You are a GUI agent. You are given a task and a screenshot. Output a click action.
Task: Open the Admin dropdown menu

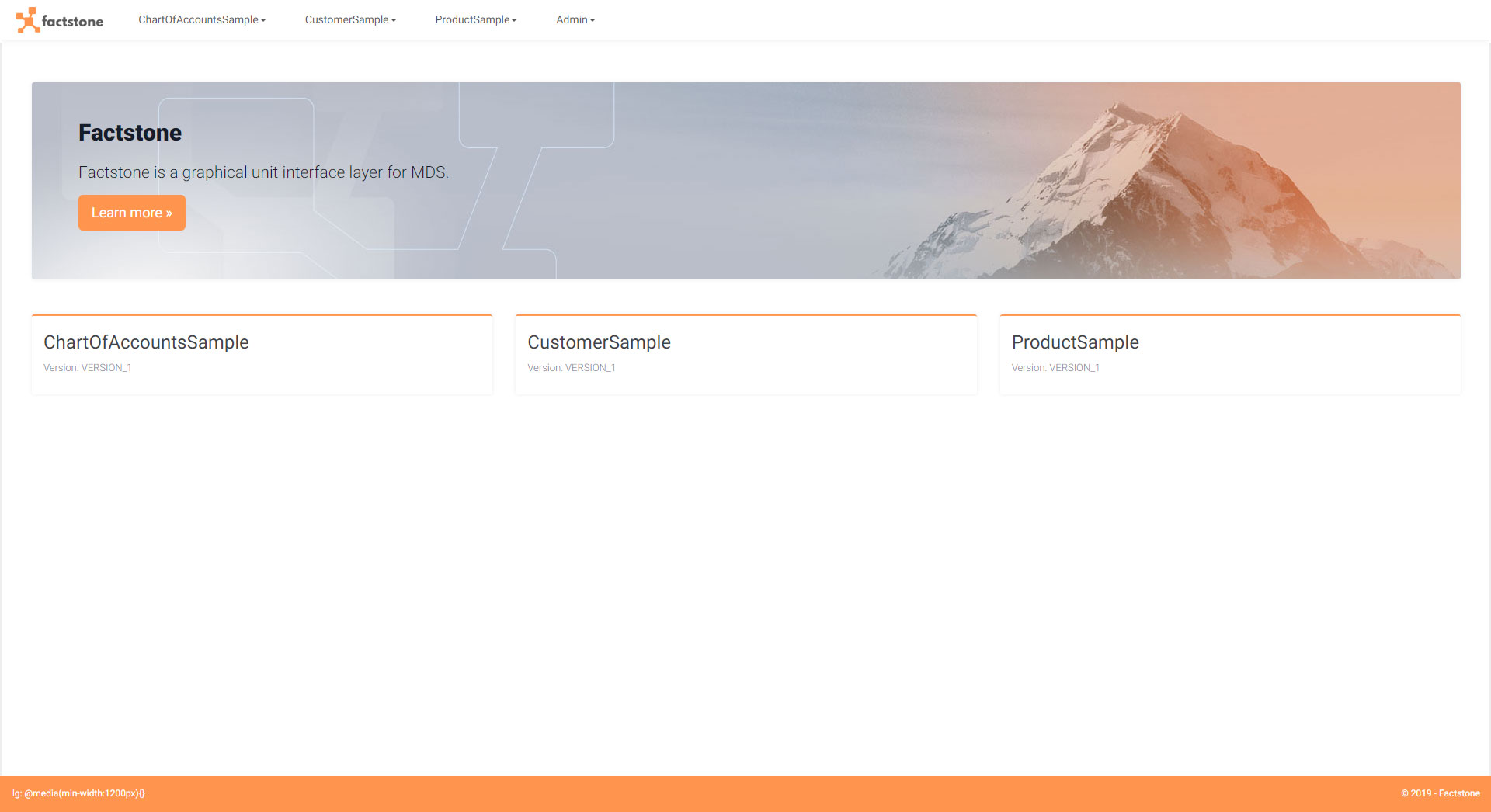(x=575, y=19)
